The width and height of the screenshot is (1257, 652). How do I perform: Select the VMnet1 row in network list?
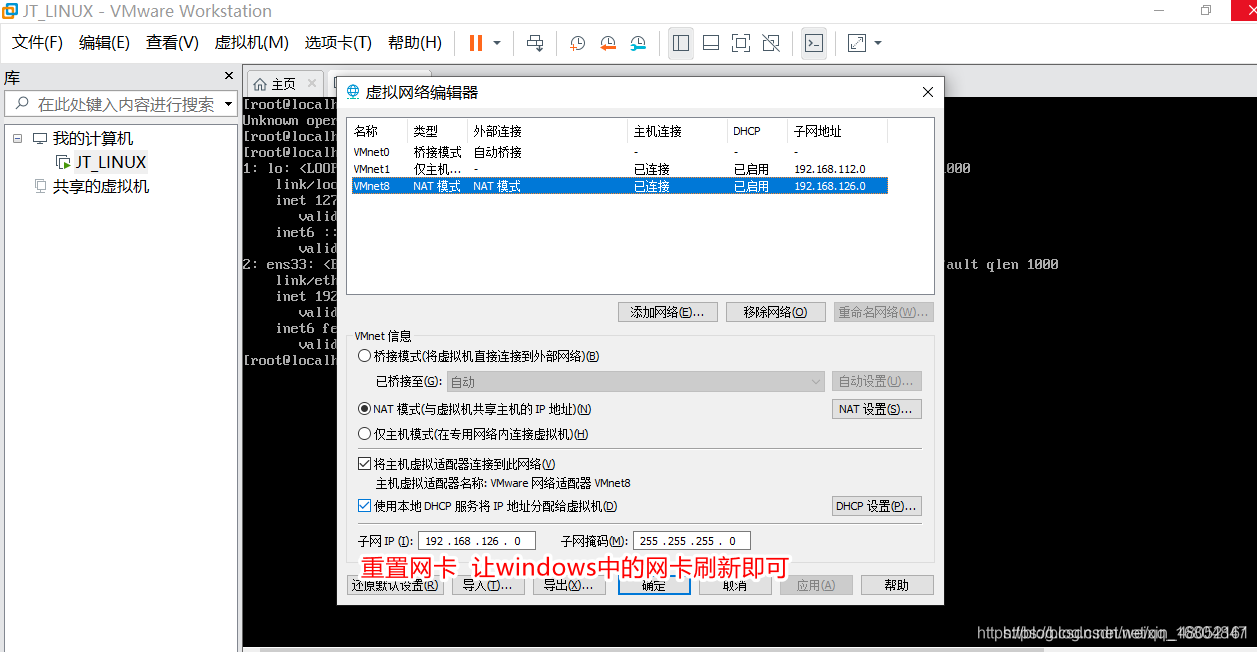click(x=619, y=169)
